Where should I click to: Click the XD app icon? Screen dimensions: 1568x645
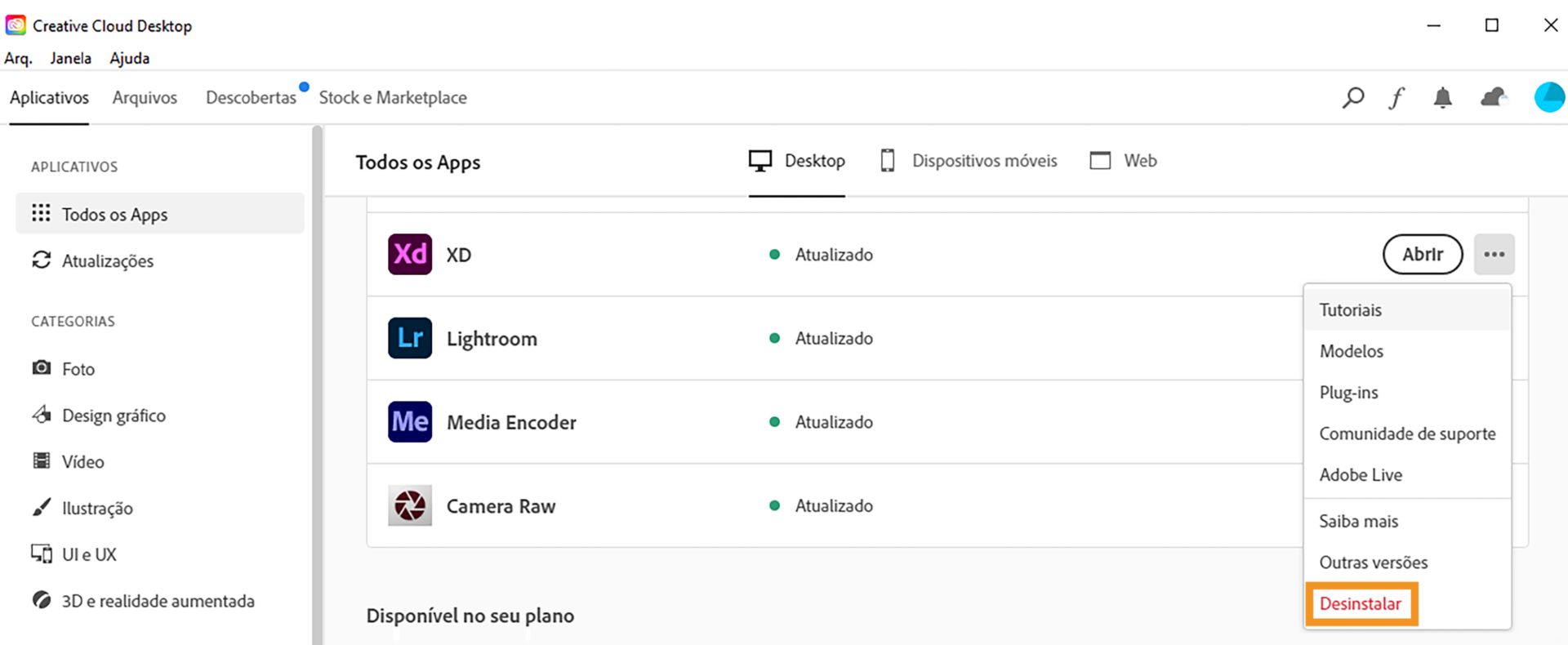(410, 254)
